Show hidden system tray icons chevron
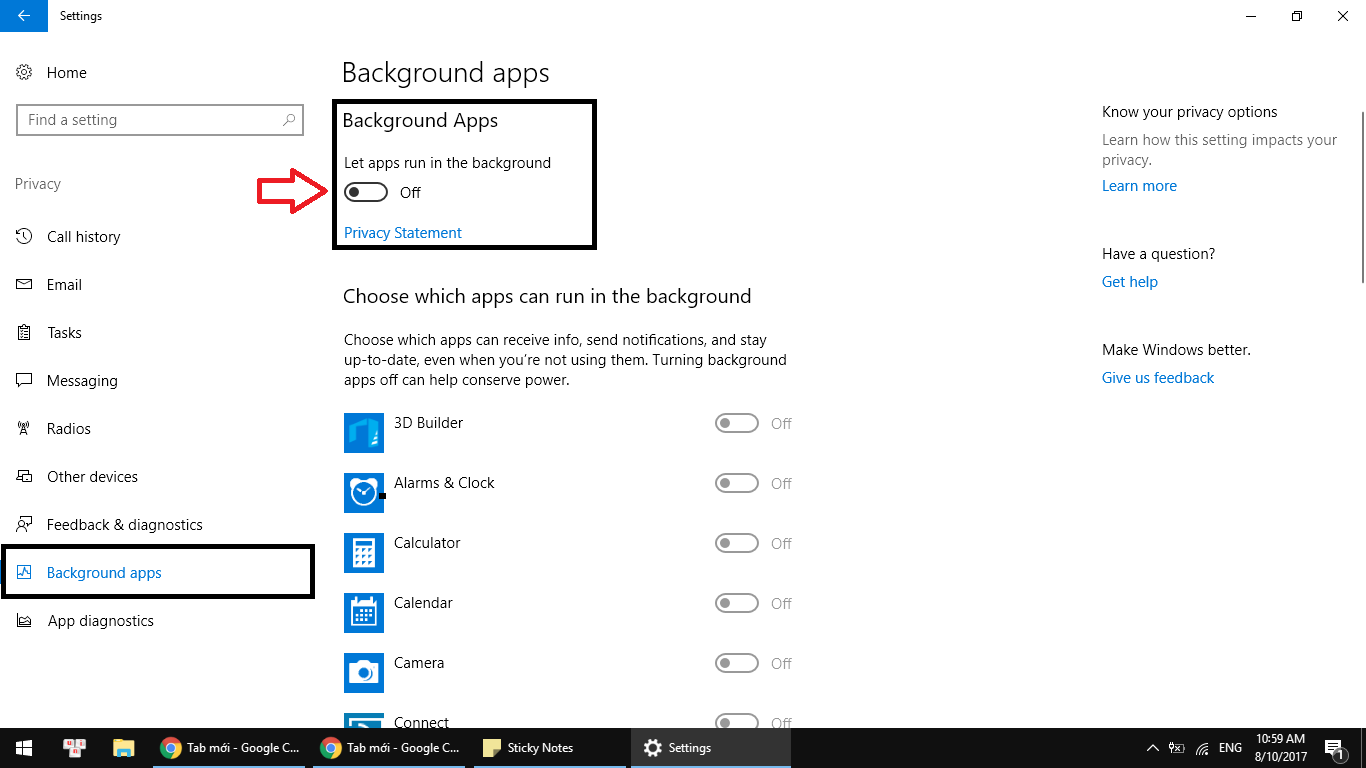The width and height of the screenshot is (1366, 768). [1151, 748]
